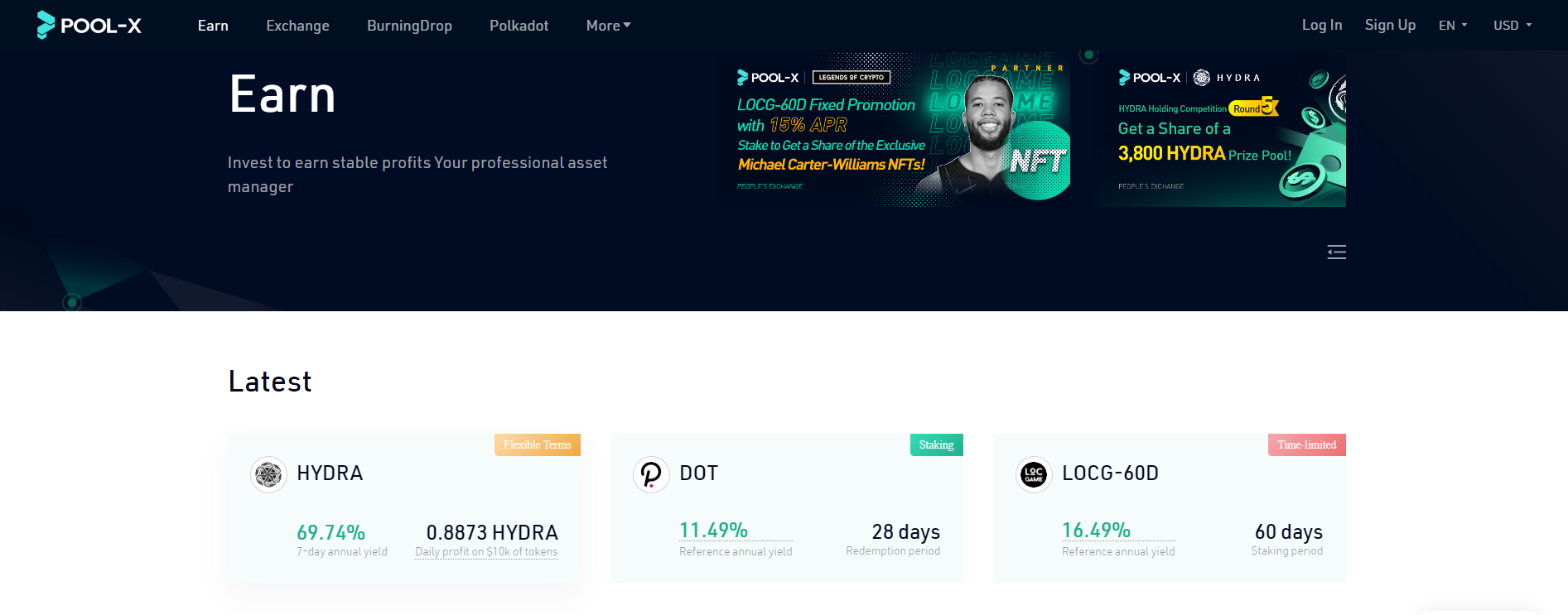Click the Latest section heading
Screen dimensions: 1568x615
[x=270, y=382]
